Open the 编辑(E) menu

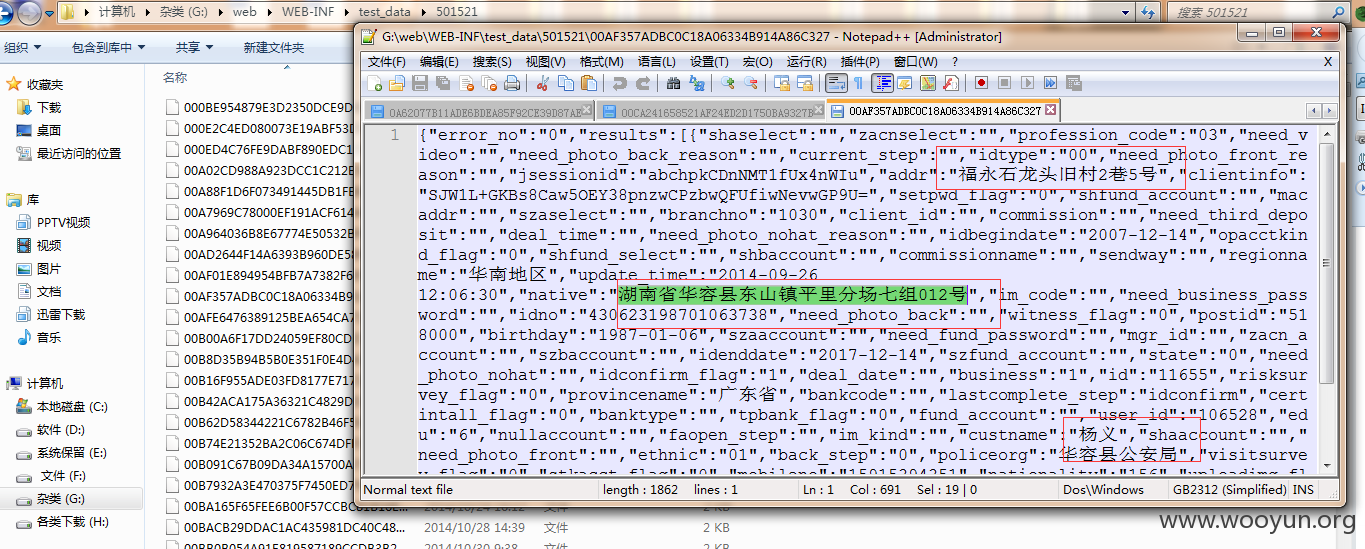click(439, 61)
